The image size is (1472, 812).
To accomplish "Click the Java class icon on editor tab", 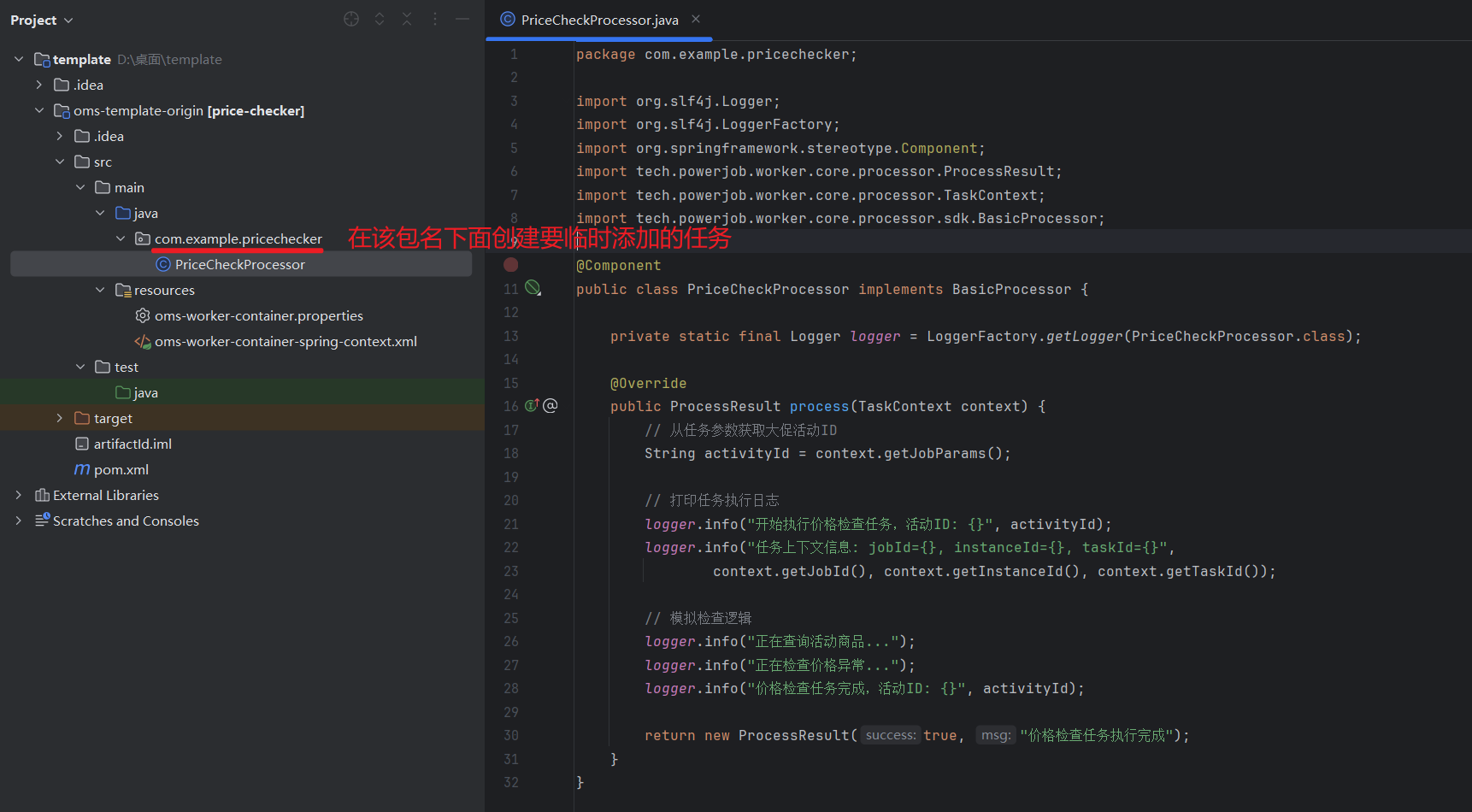I will [508, 19].
